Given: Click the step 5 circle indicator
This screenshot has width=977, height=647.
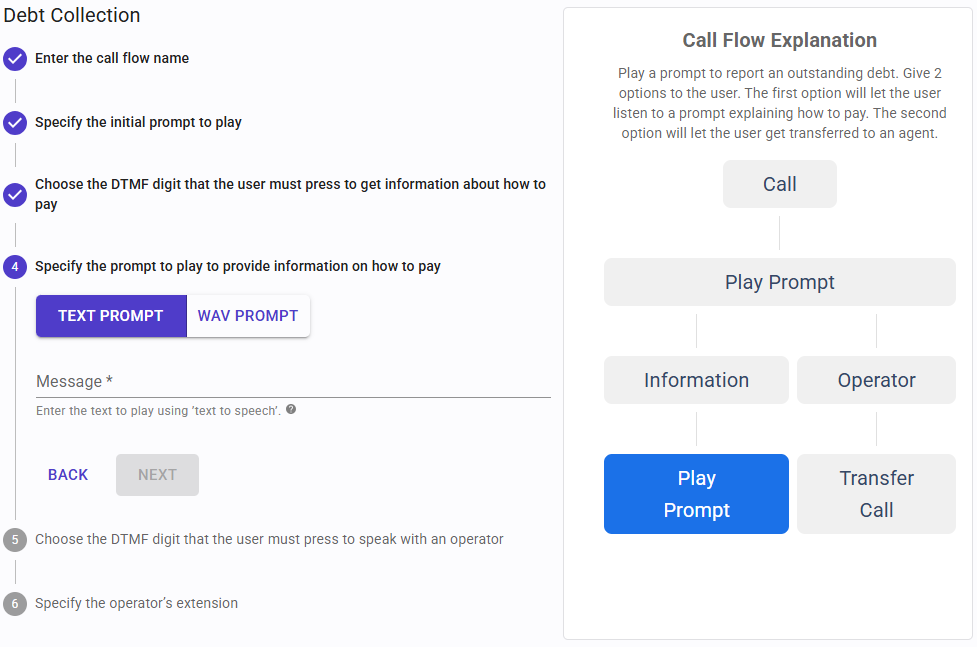Looking at the screenshot, I should tap(14, 540).
